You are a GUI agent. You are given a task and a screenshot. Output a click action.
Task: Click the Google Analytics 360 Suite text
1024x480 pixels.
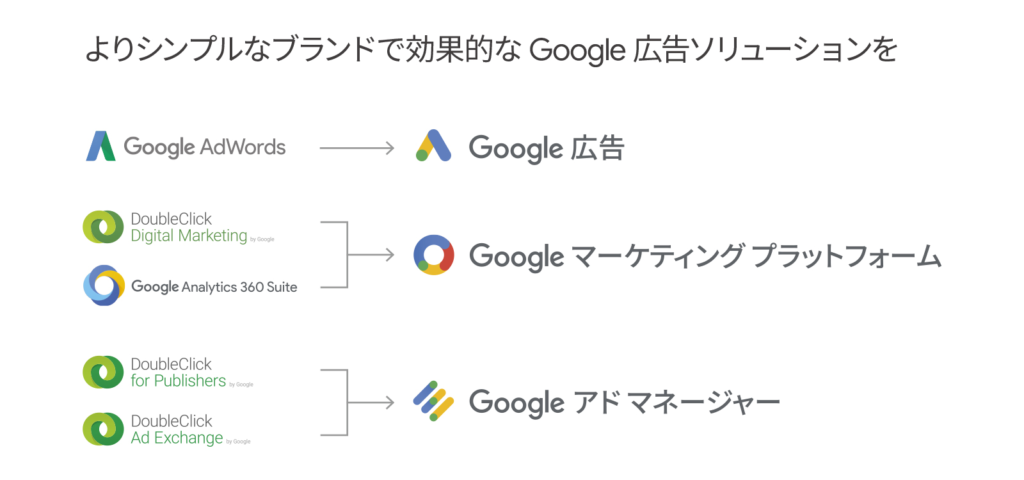pyautogui.click(x=214, y=287)
